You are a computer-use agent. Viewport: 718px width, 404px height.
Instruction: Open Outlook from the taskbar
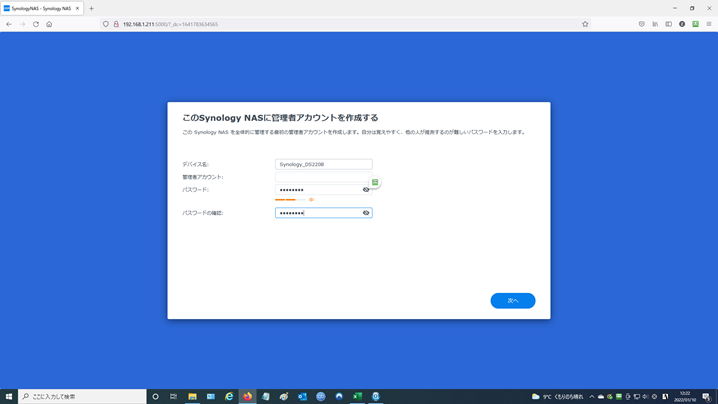click(302, 396)
